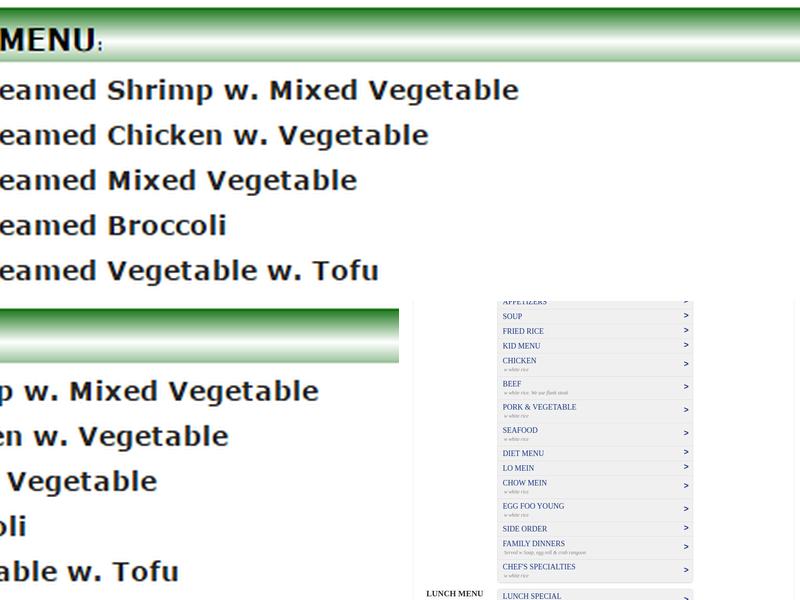
Task: Choose the PORK & VEGETABLE category
Action: [x=539, y=407]
